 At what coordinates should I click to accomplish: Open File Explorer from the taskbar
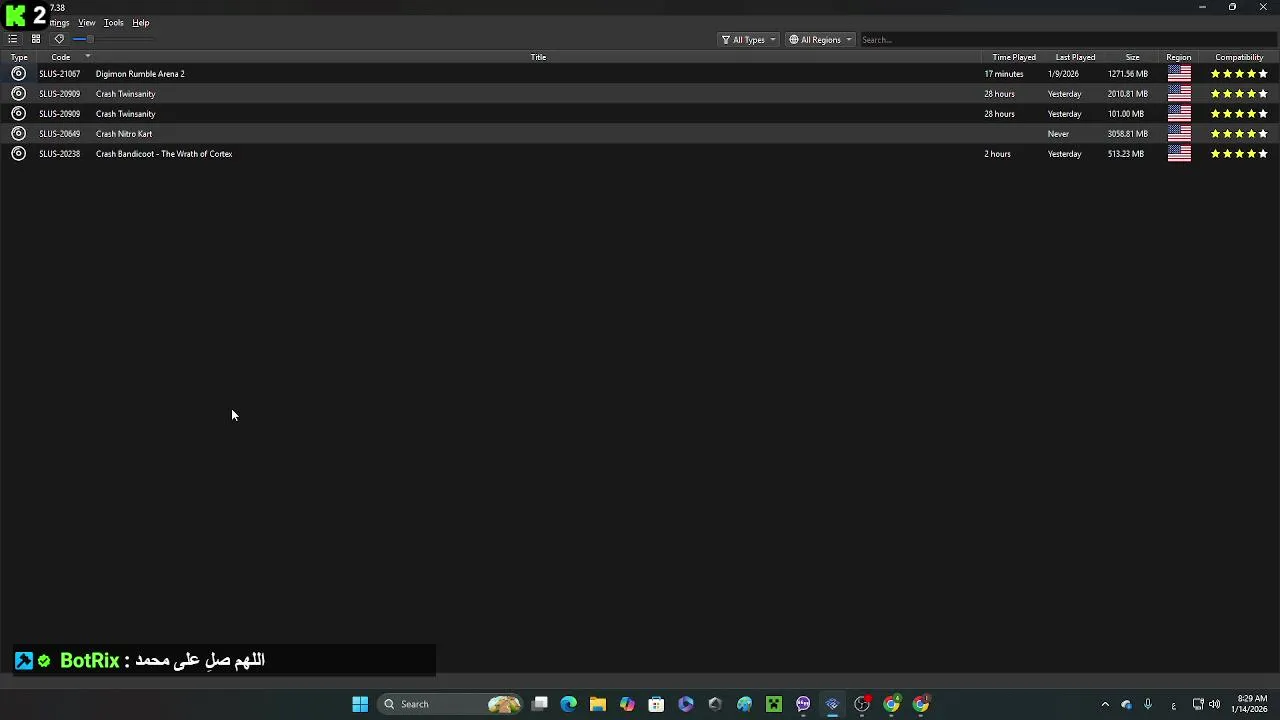[x=598, y=704]
